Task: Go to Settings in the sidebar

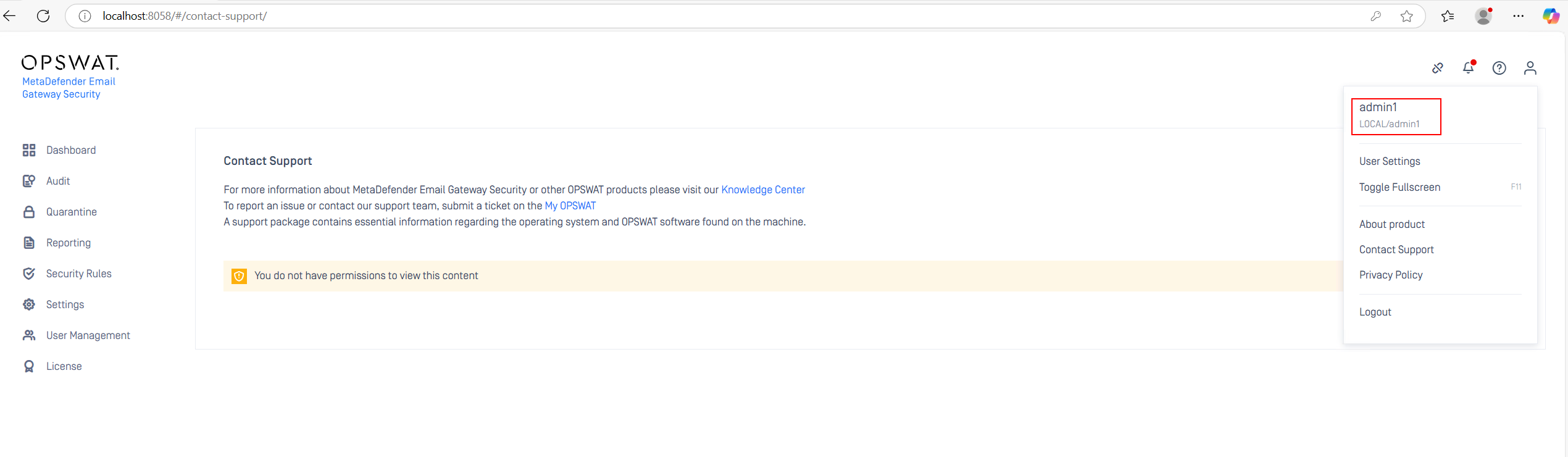Action: pos(65,304)
